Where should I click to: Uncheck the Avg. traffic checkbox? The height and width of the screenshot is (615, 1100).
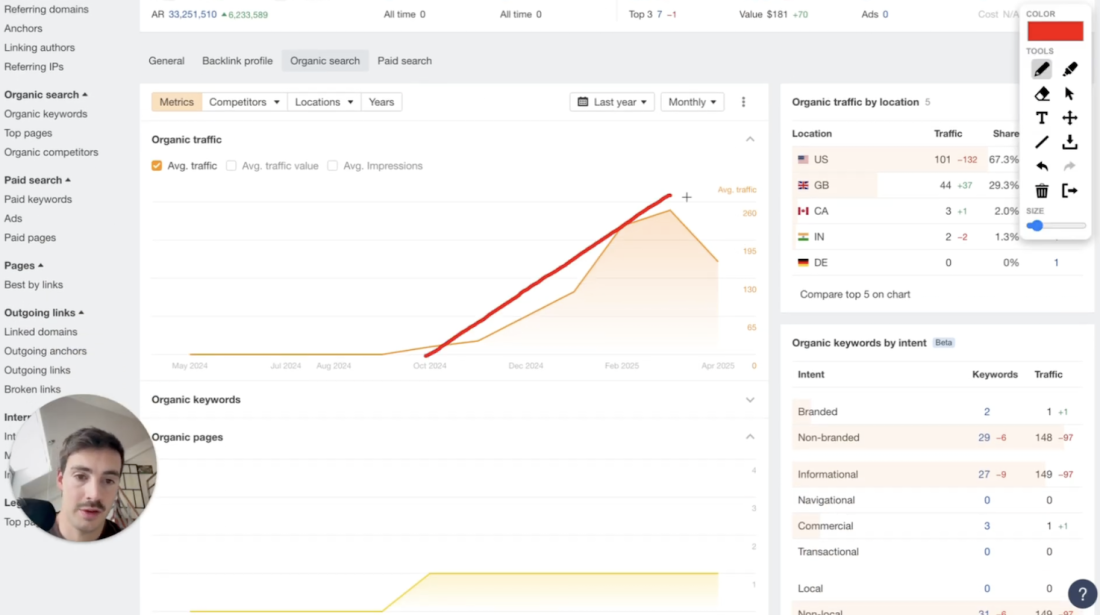[157, 166]
